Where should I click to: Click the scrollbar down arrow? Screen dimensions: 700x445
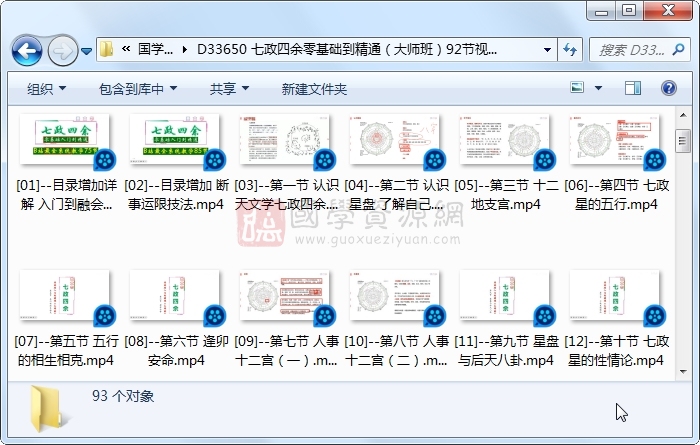(x=683, y=371)
